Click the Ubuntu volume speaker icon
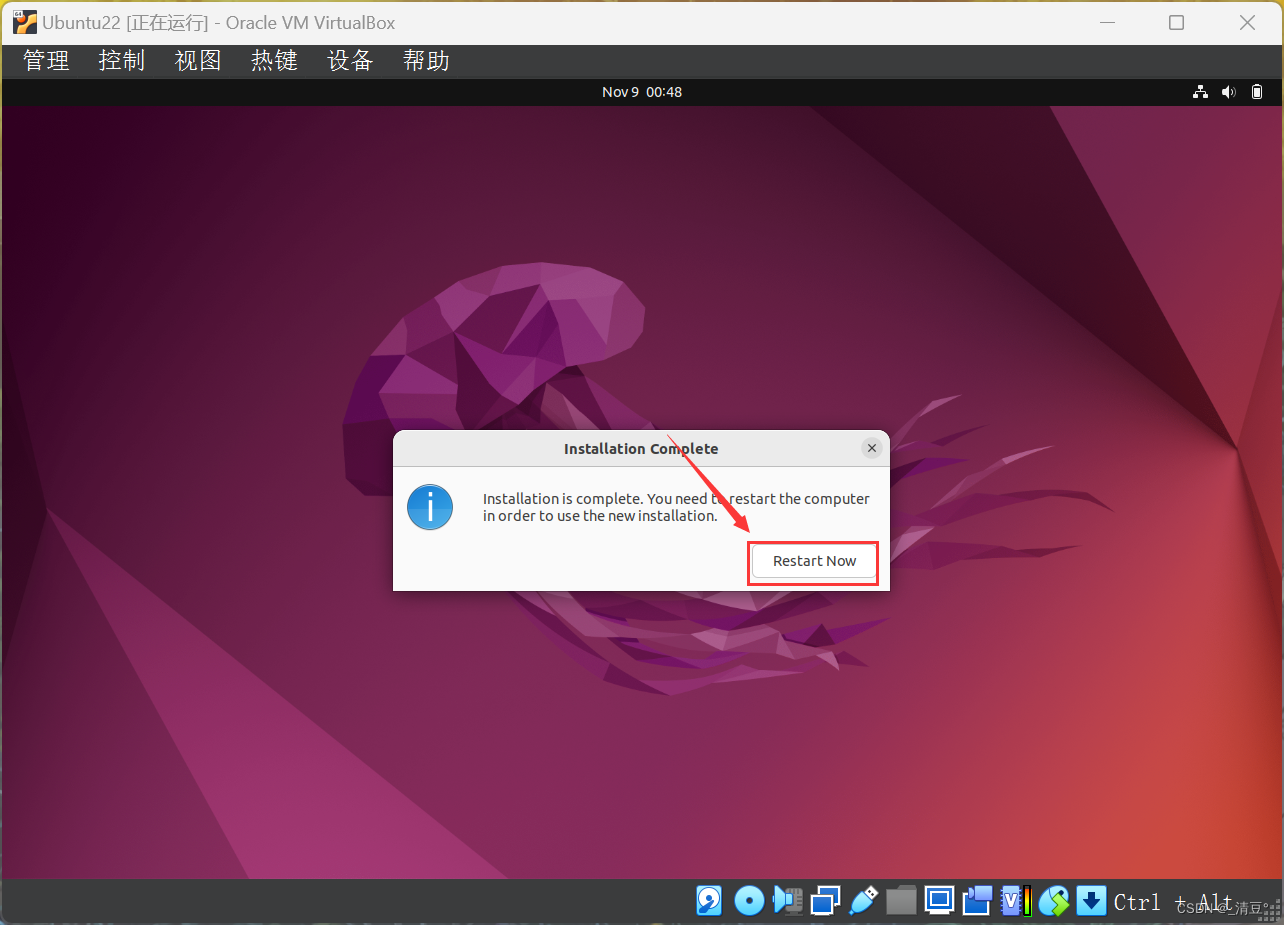Viewport: 1284px width, 925px height. point(1229,92)
